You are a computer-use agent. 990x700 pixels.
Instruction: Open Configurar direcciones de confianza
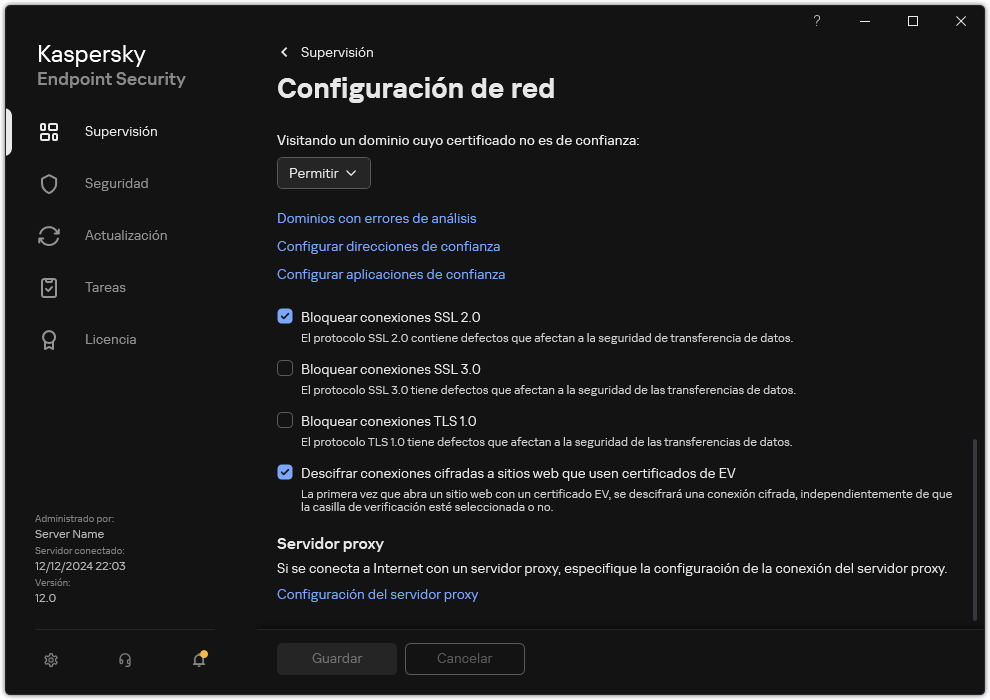tap(388, 246)
